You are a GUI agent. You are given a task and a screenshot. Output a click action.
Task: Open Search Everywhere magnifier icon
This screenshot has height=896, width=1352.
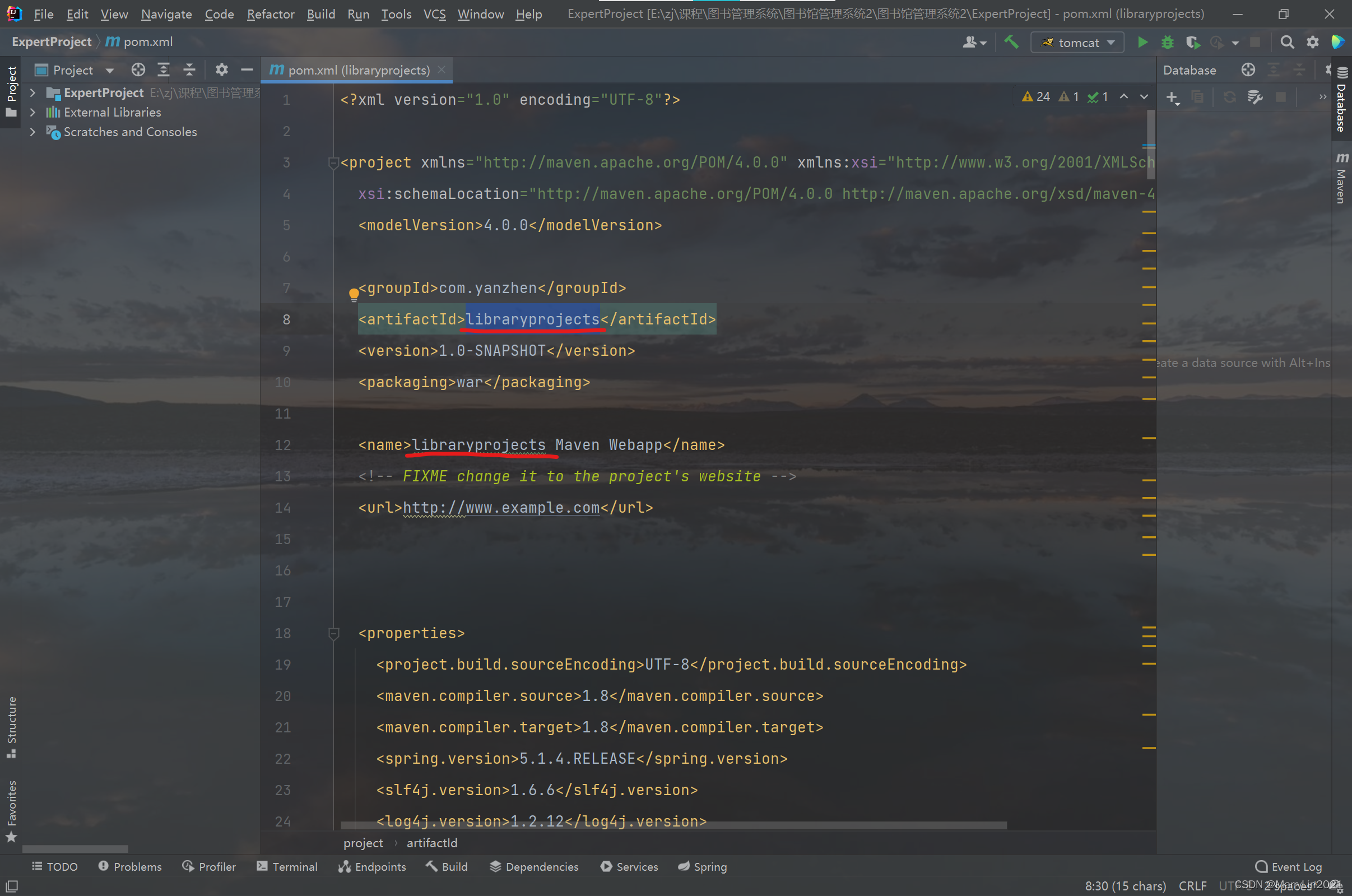[1287, 42]
